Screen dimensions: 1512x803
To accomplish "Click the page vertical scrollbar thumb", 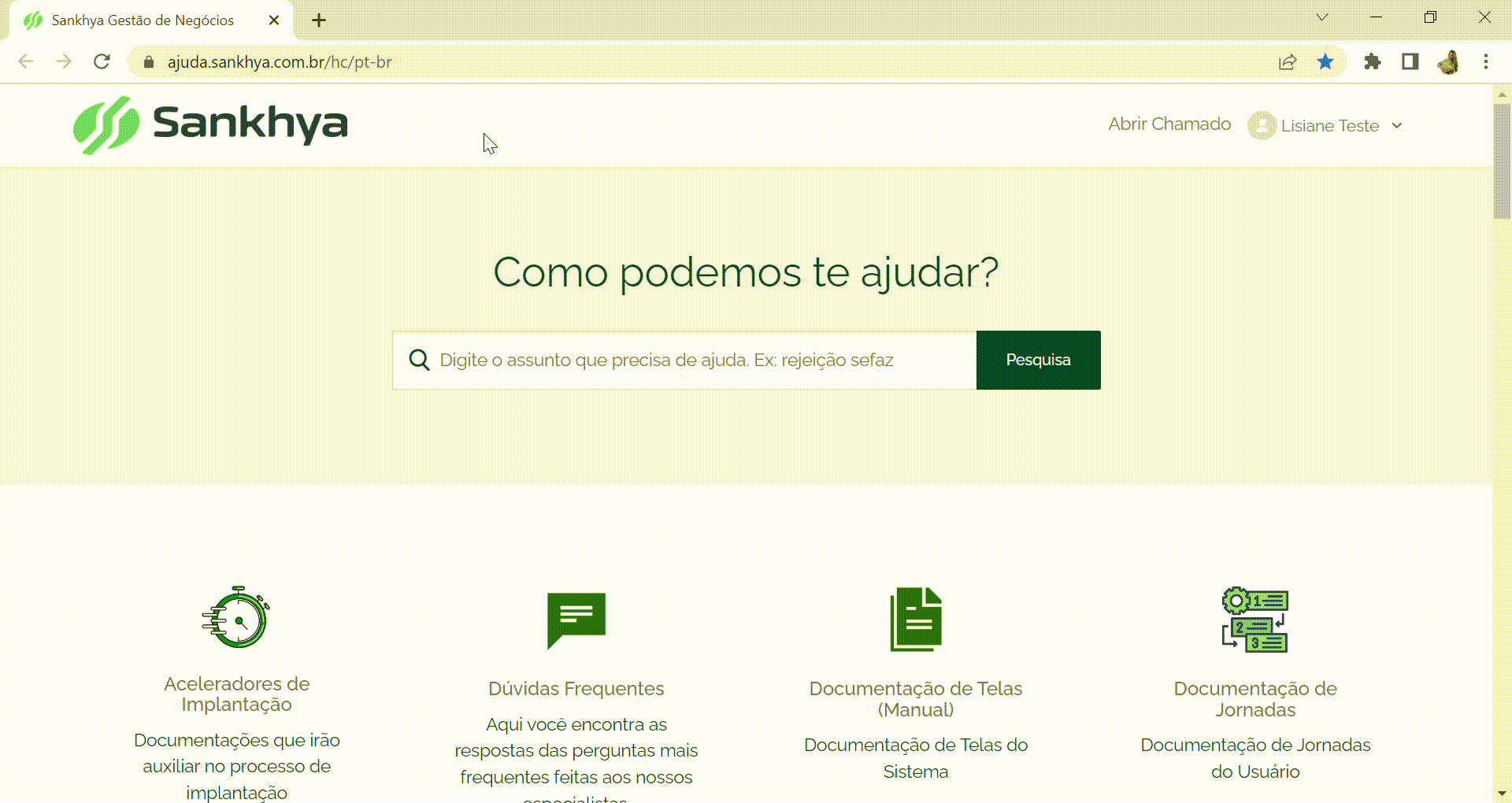I will 1502,161.
